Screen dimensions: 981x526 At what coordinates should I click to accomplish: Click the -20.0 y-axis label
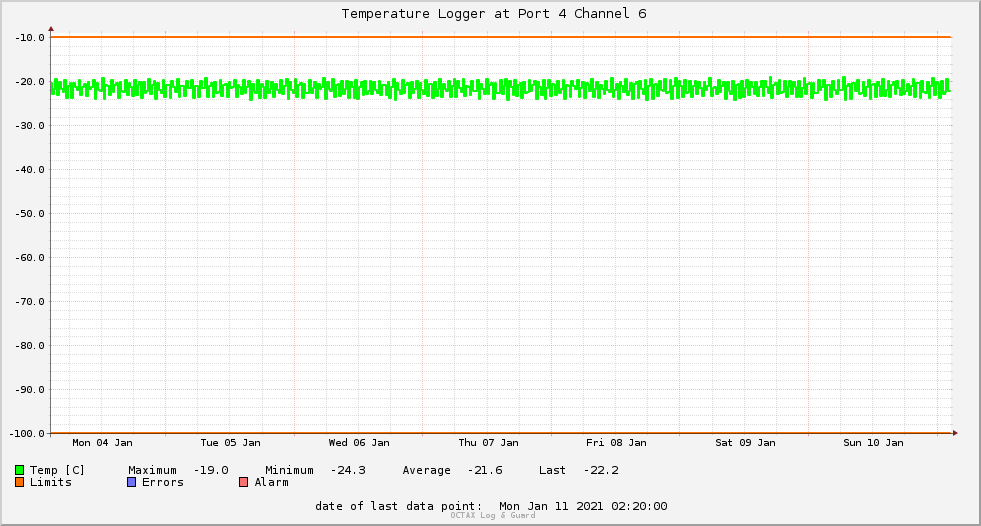click(30, 82)
